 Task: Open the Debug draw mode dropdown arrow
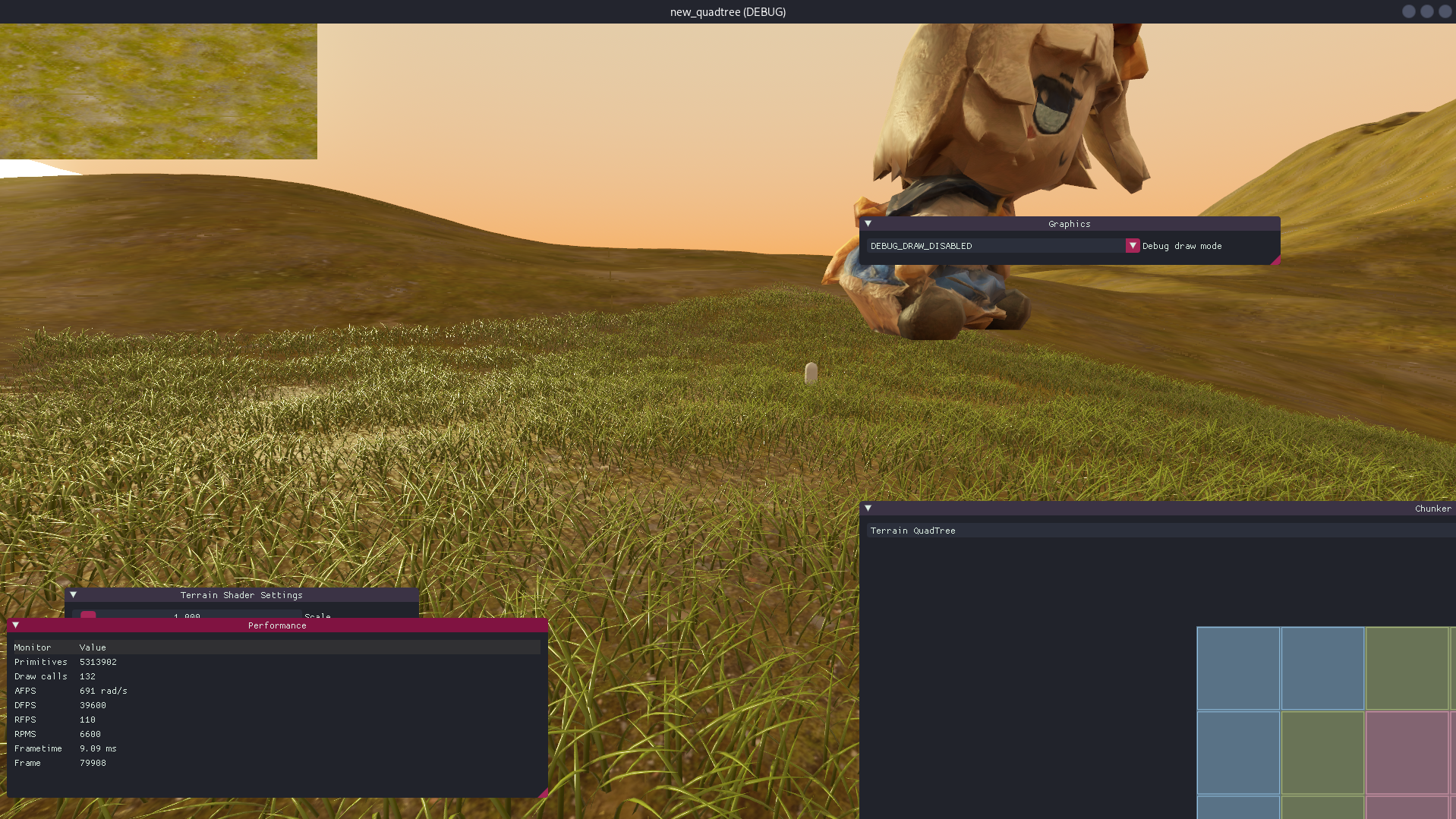[1132, 246]
